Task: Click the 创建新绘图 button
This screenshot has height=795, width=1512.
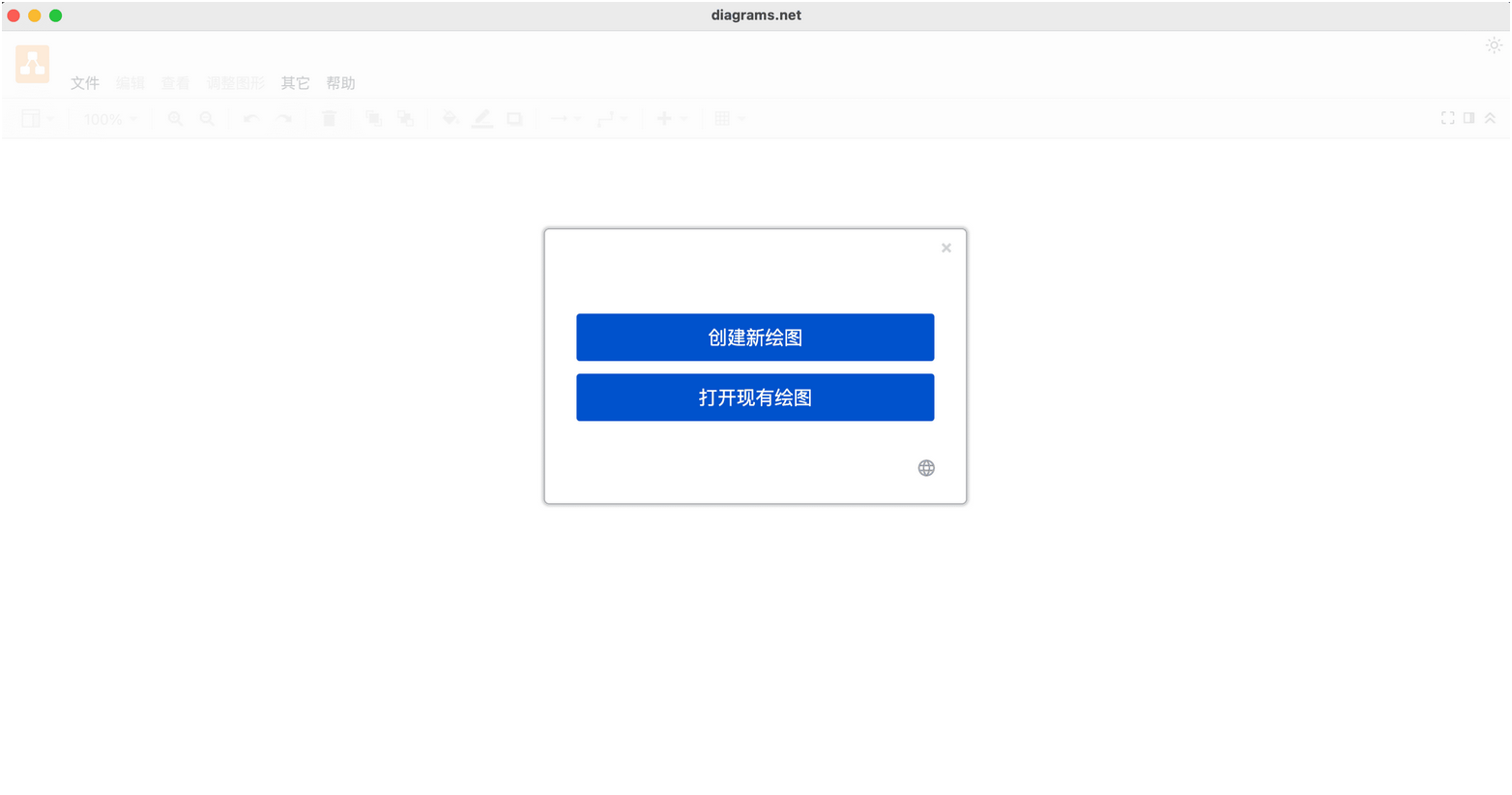Action: pyautogui.click(x=755, y=338)
